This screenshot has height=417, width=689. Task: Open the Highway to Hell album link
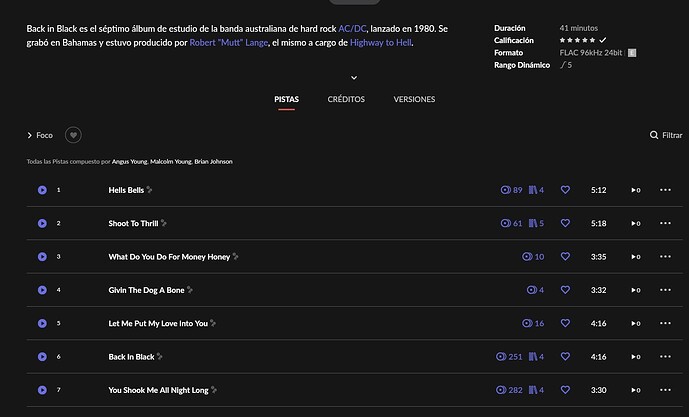pyautogui.click(x=381, y=43)
